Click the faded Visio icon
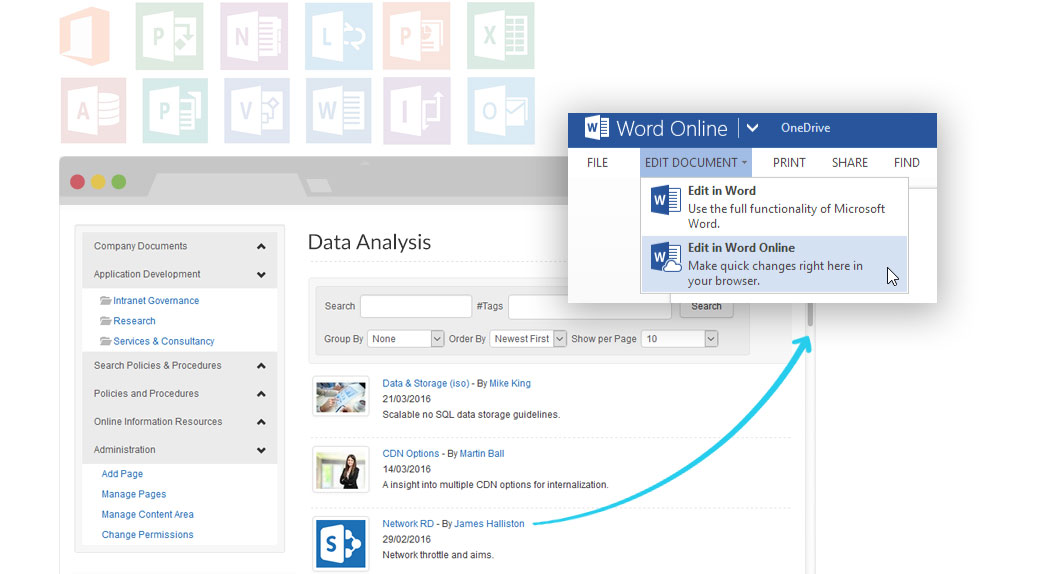 click(x=257, y=110)
